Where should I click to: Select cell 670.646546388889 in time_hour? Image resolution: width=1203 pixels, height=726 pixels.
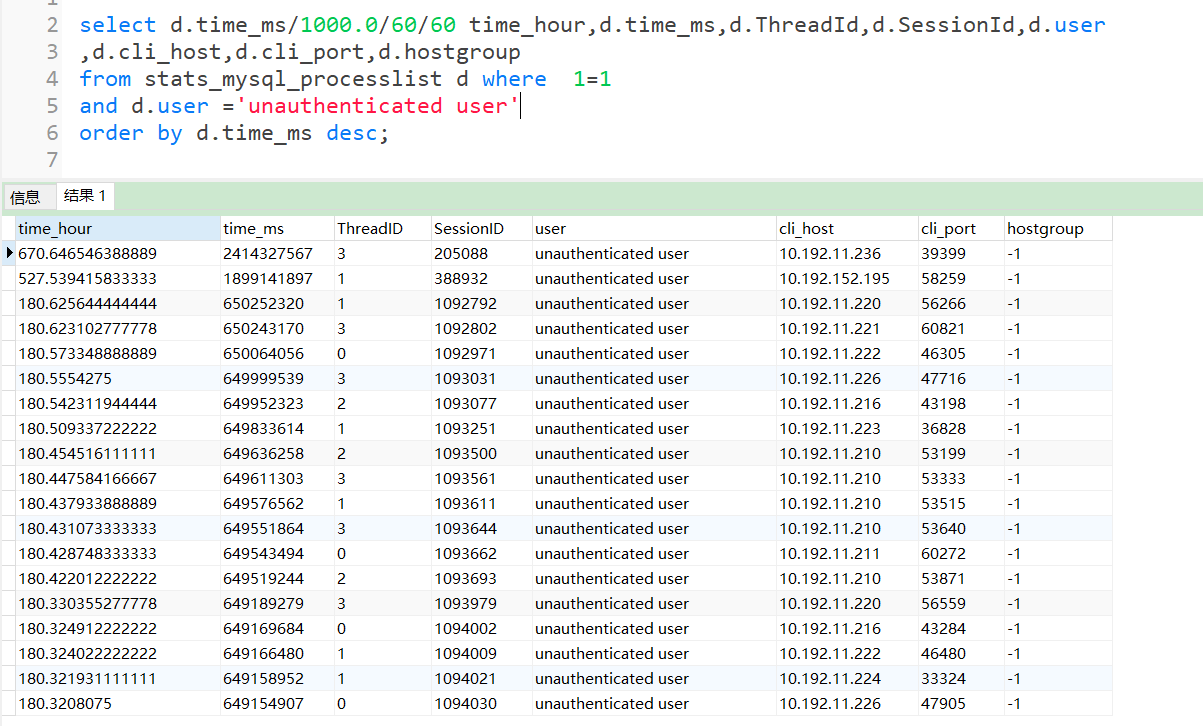click(x=118, y=254)
